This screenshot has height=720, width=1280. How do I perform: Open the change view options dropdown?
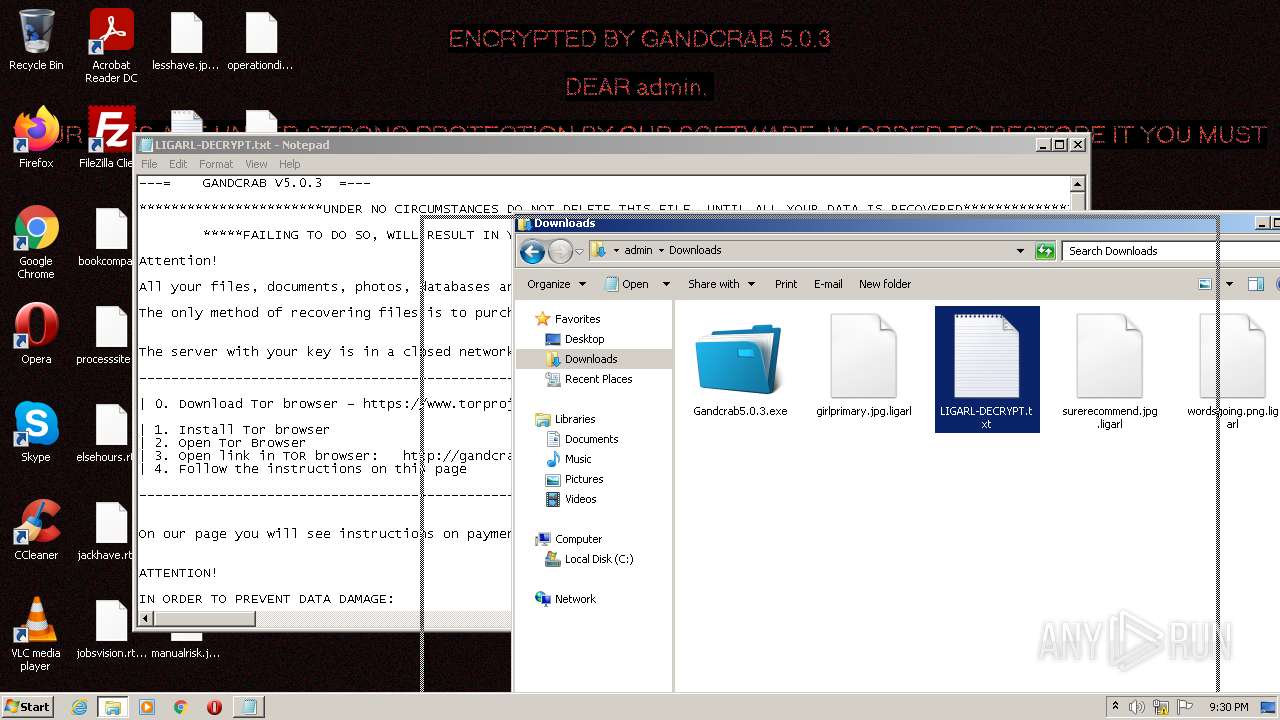(1229, 284)
